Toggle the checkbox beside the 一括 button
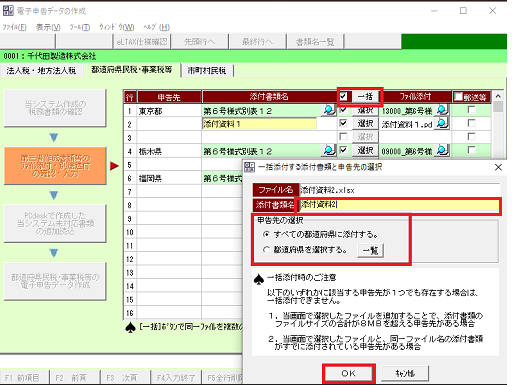Image resolution: width=512 pixels, height=385 pixels. 344,97
